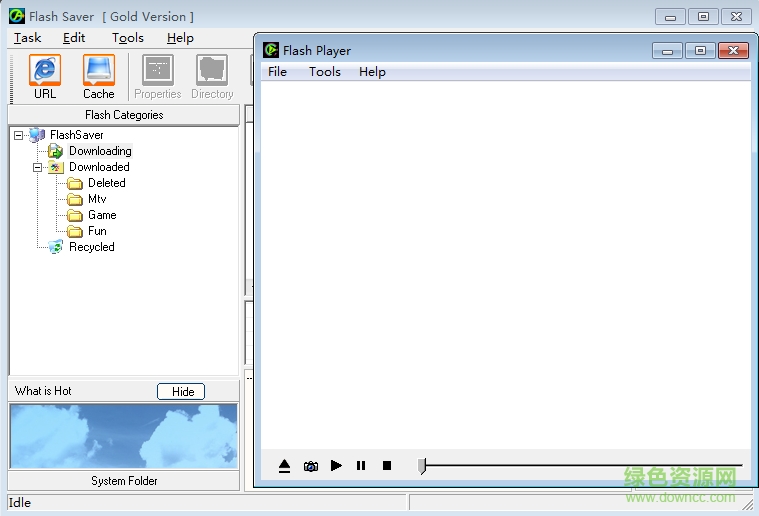Collapse the FlashSaver root tree node
The image size is (759, 516).
[19, 135]
